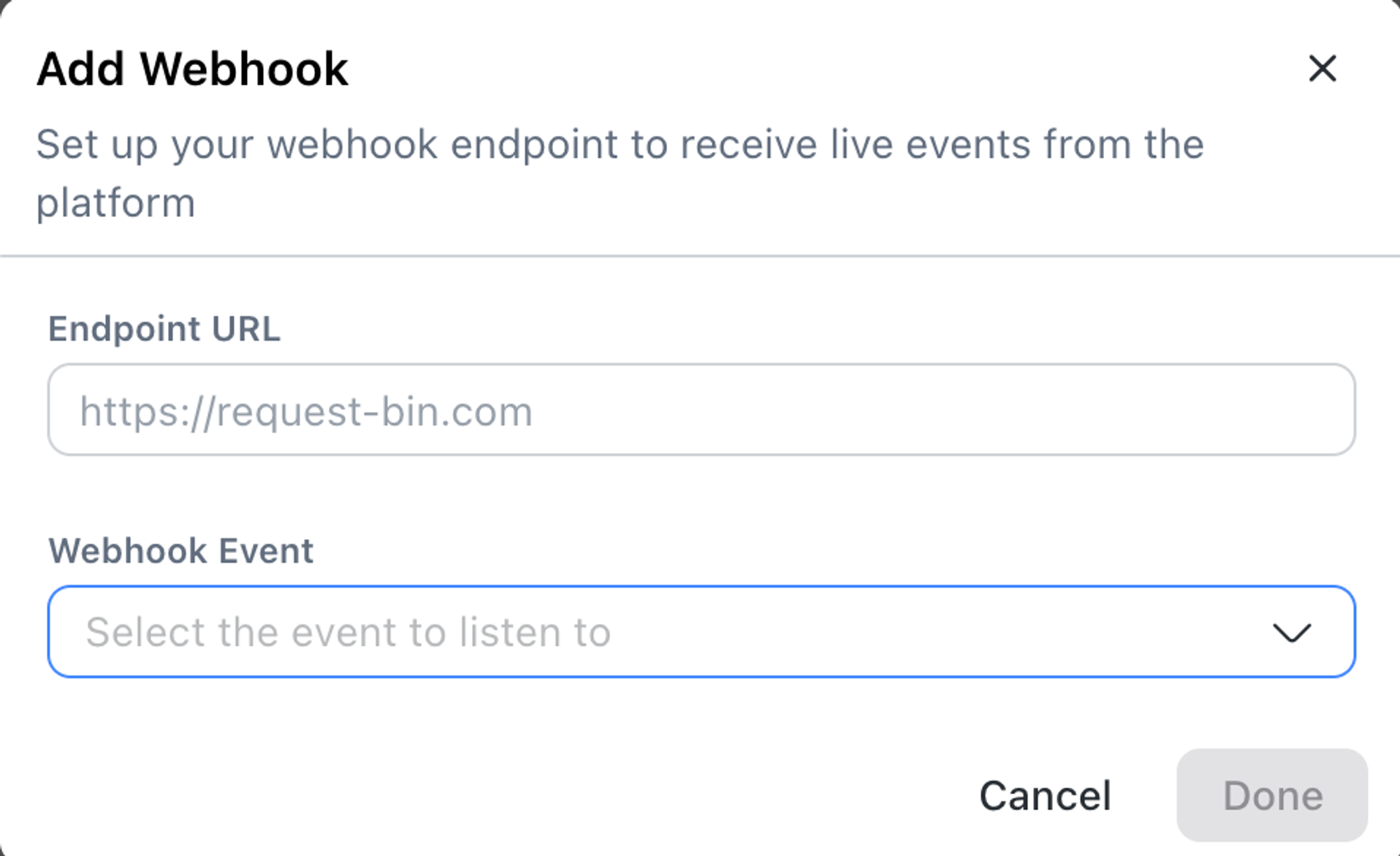Abort webhook creation via Cancel
Screen dimensions: 1400x856
(1044, 796)
